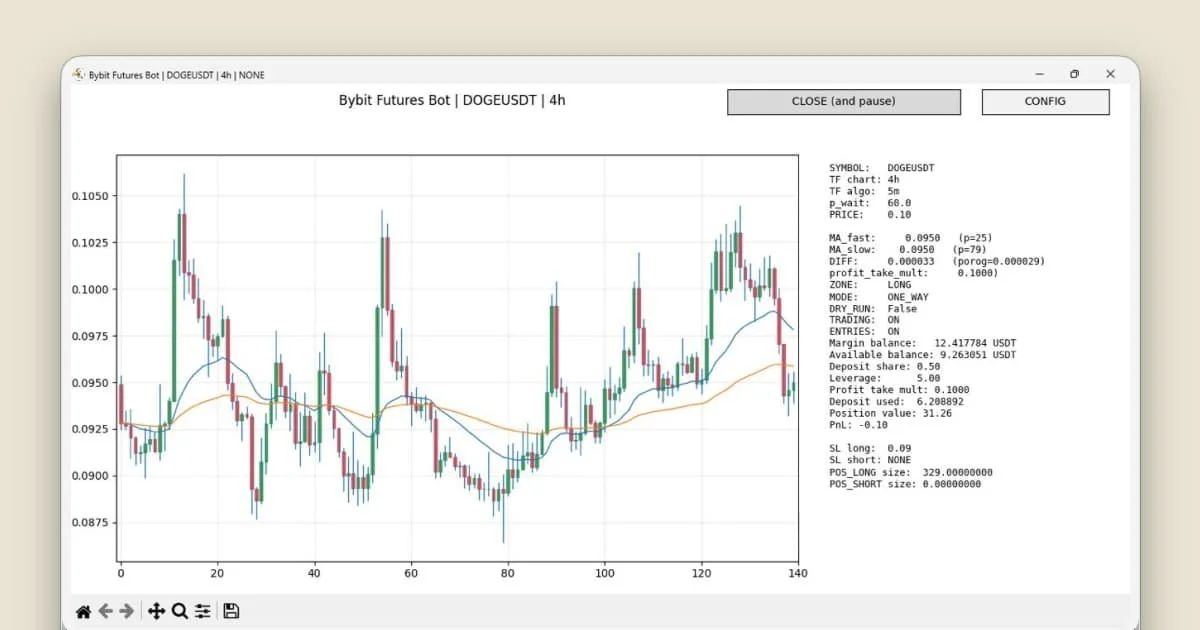Screen dimensions: 1200x630
Task: Close the Bybit Futures Bot window
Action: tap(1110, 74)
